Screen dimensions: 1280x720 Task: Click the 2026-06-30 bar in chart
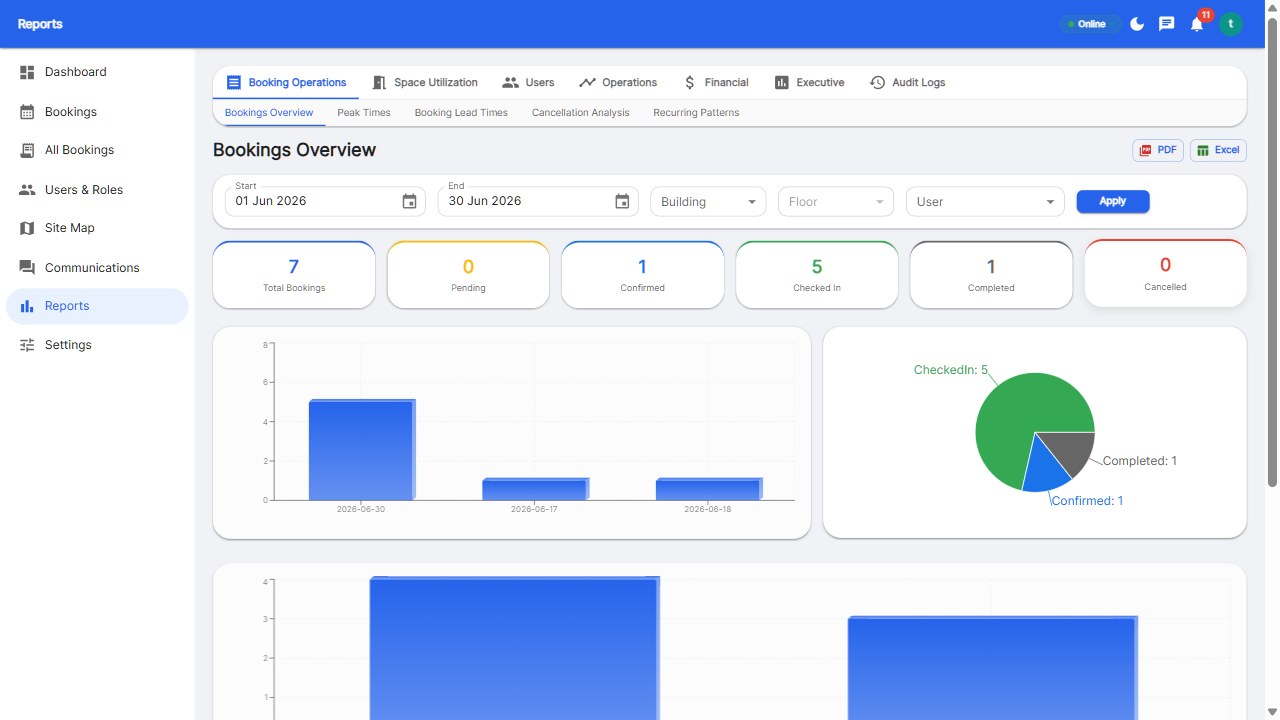point(361,450)
